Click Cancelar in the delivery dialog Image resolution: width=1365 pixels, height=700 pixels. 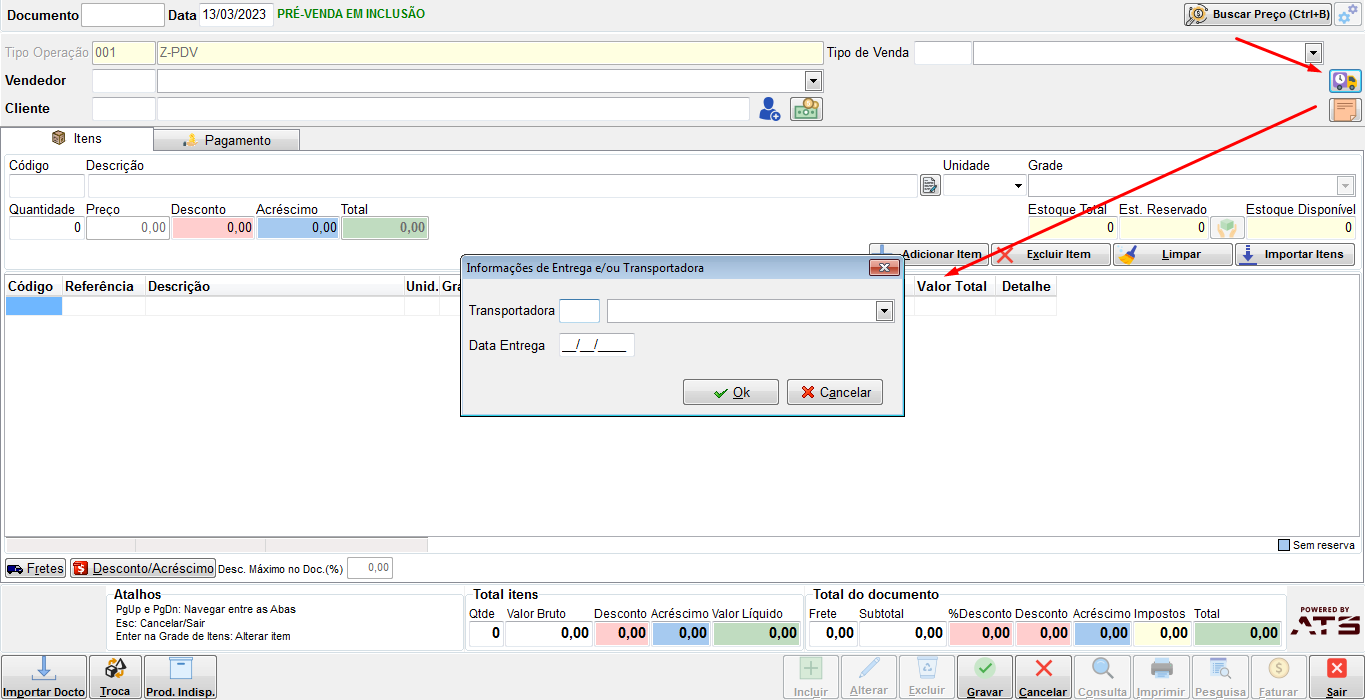[835, 392]
